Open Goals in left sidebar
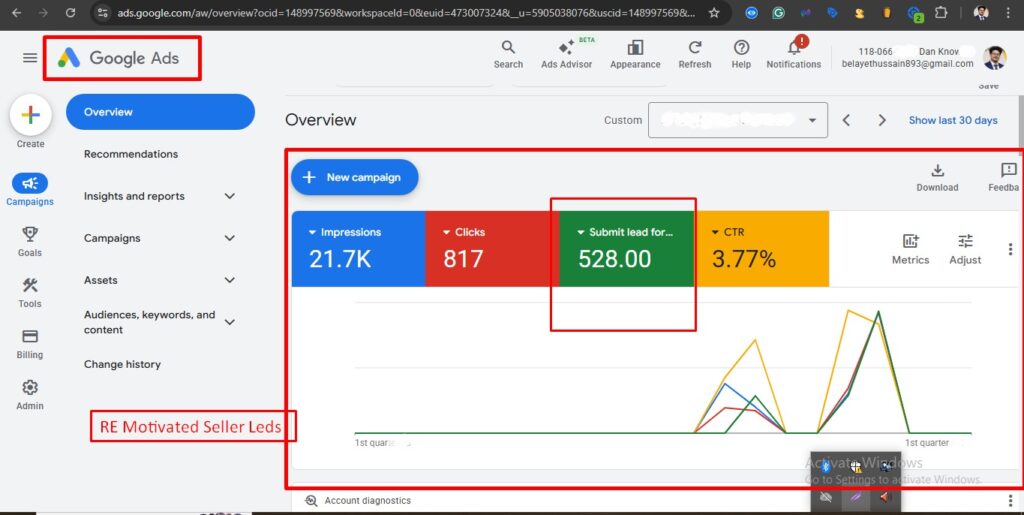1024x515 pixels. 30,241
